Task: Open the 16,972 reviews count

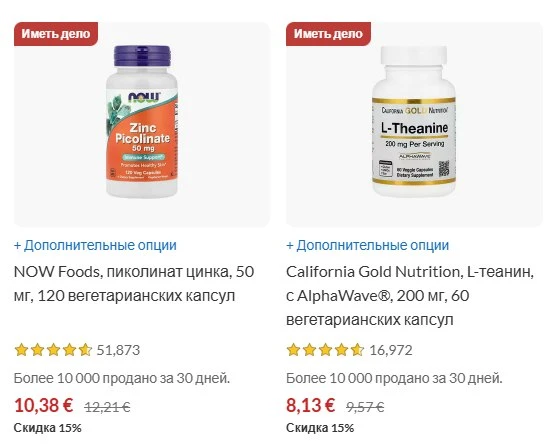Action: click(x=391, y=350)
